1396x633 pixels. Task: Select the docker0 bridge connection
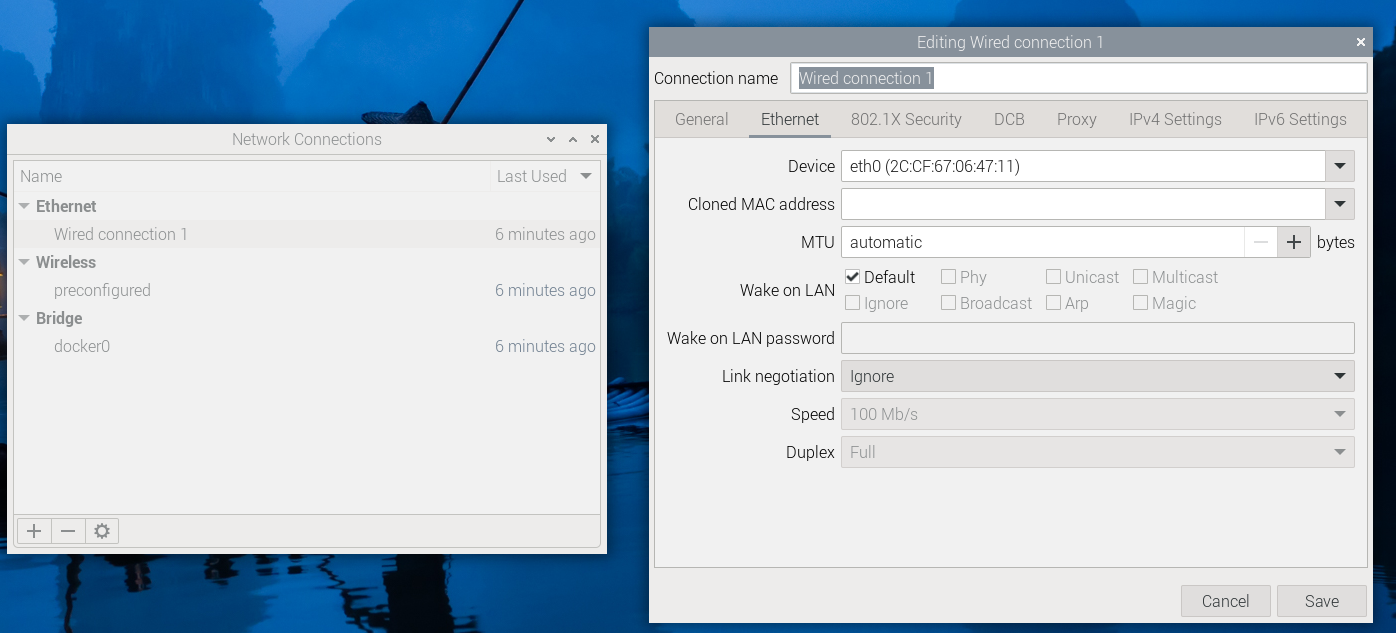(x=82, y=346)
